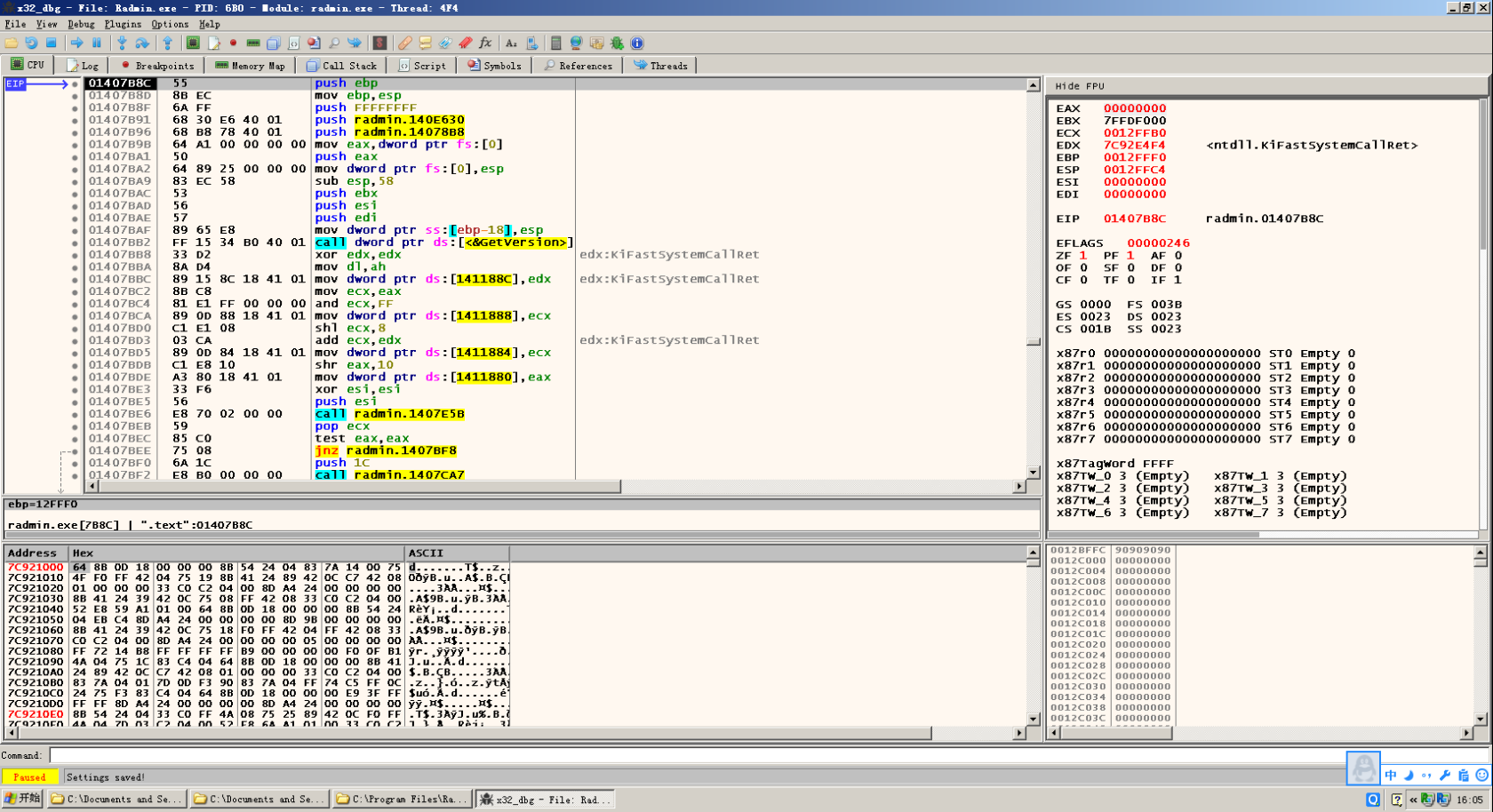The width and height of the screenshot is (1493, 812).
Task: Click the Close/stop program toolbar icon
Action: (51, 43)
